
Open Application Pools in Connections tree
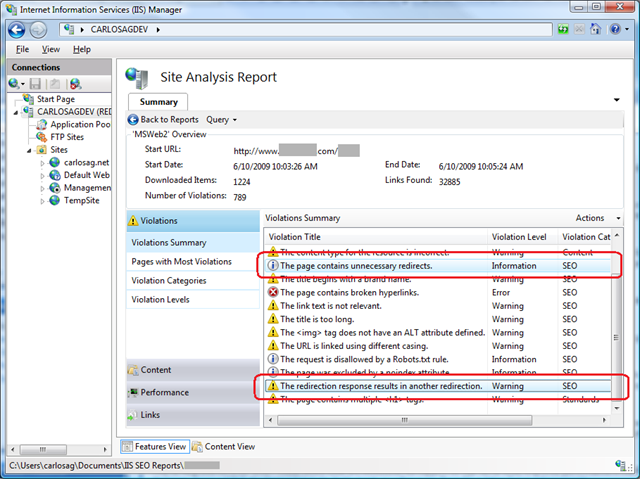point(80,124)
